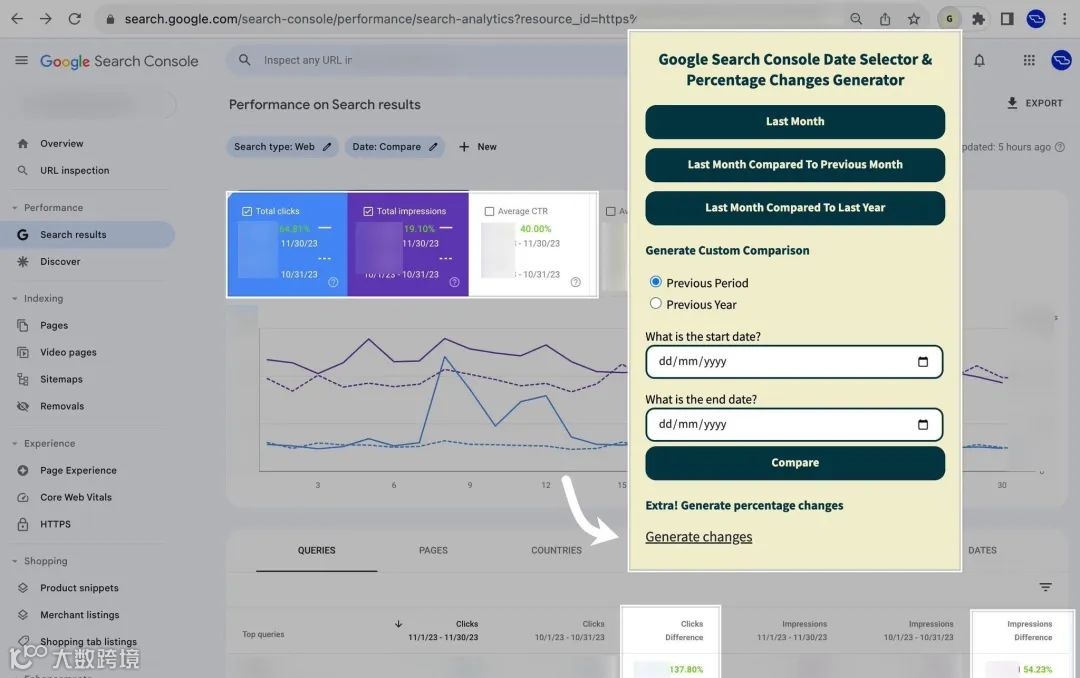
Task: Open calendar picker for start date
Action: 923,362
